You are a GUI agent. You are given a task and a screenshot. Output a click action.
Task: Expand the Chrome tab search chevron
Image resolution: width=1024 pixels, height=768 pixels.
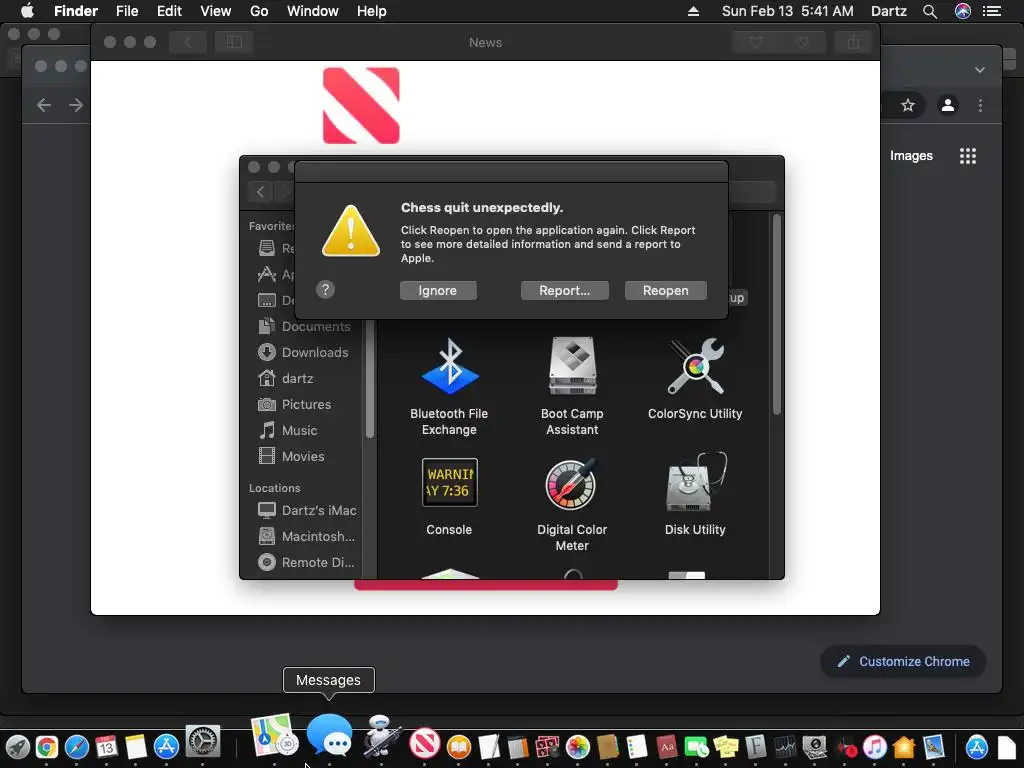point(980,69)
